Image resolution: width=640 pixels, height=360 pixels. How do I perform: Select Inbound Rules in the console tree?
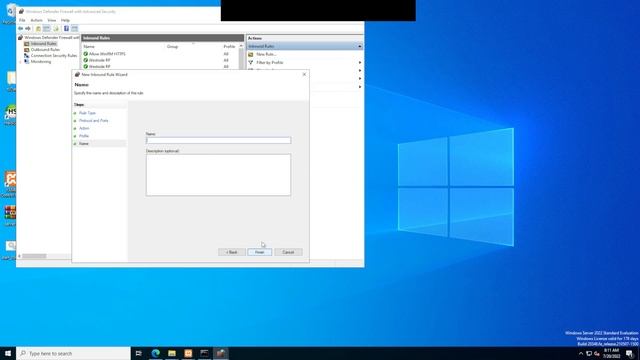tap(43, 44)
